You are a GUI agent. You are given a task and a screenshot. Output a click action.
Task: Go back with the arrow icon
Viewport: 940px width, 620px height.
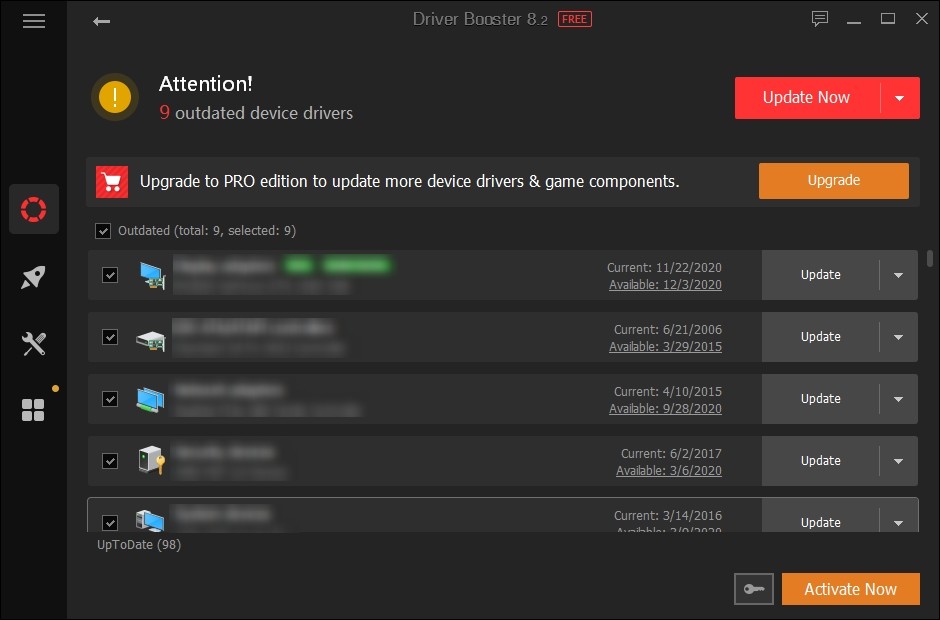(101, 22)
